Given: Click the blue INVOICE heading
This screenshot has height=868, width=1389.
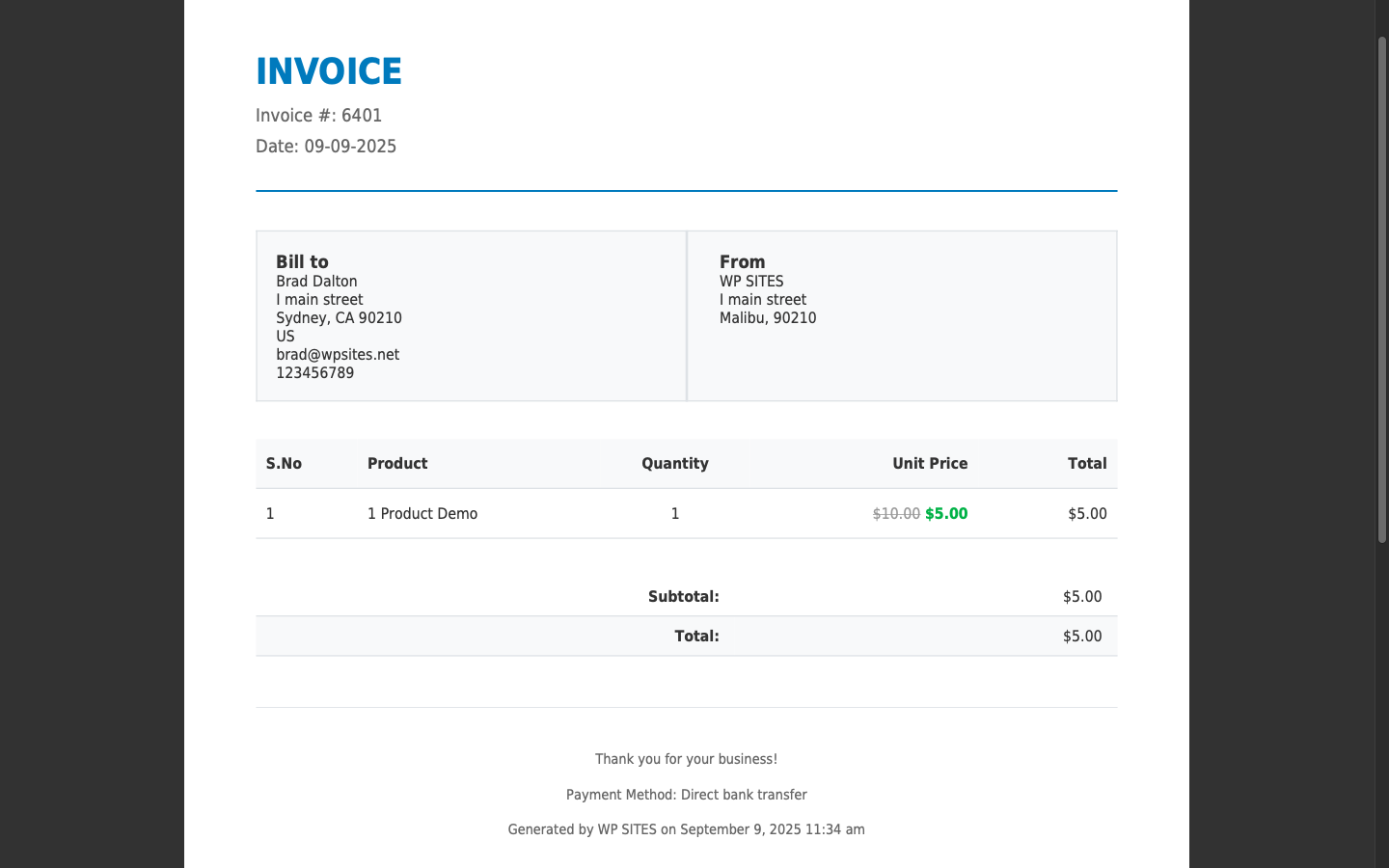Looking at the screenshot, I should [328, 71].
